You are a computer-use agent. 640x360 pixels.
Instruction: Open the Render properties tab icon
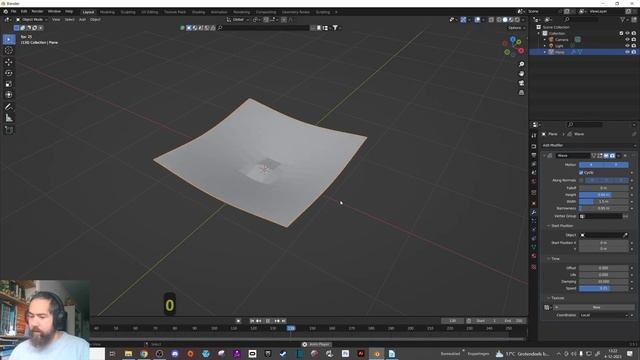point(534,146)
